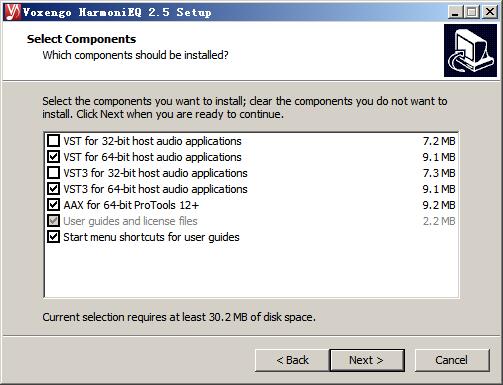Viewport: 503px width, 385px height.
Task: Disable VST3 for 64-bit host audio applications
Action: point(53,189)
